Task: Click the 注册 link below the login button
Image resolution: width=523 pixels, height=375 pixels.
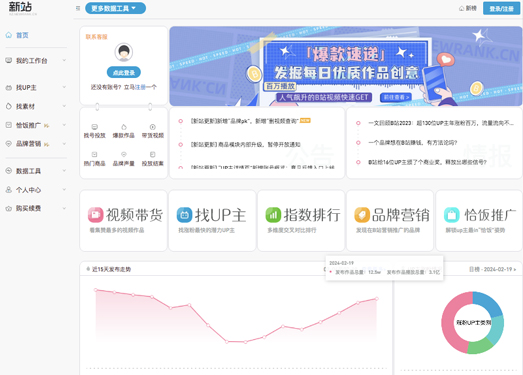Action: point(140,87)
